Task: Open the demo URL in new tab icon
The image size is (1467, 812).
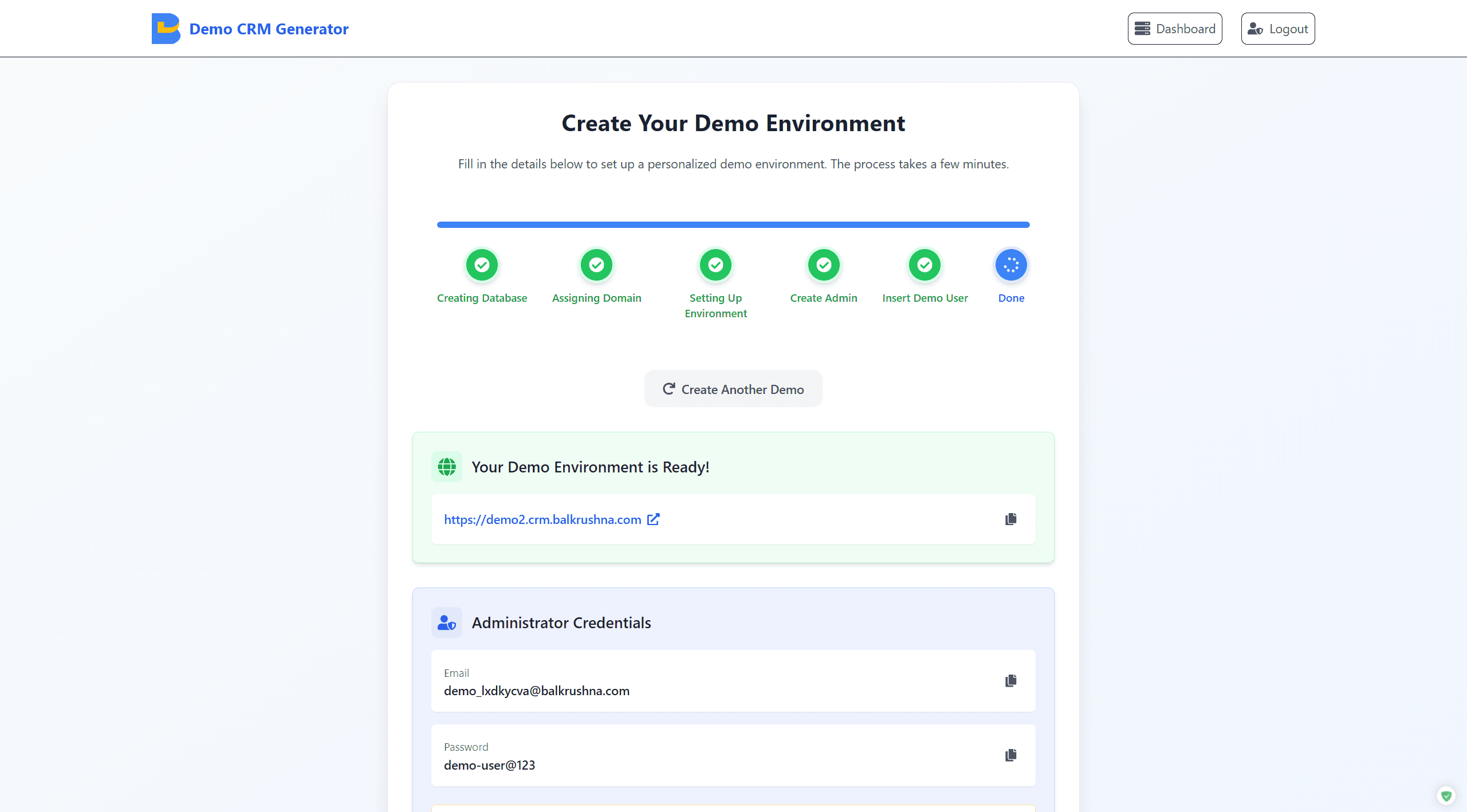Action: tap(653, 519)
